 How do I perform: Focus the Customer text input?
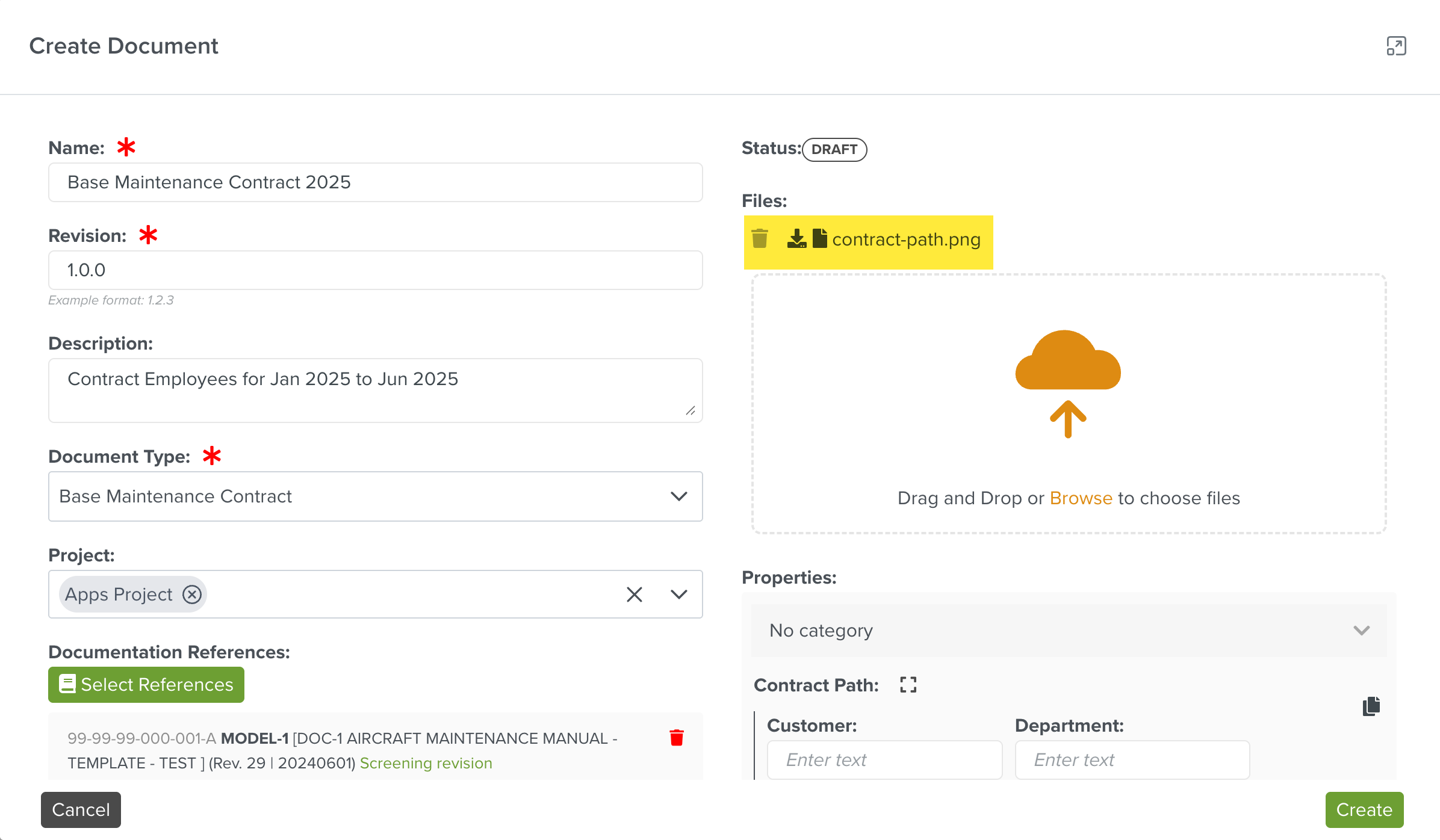[x=884, y=760]
